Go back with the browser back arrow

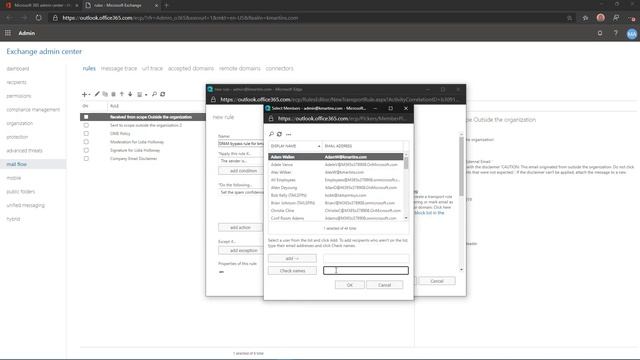[x=9, y=18]
